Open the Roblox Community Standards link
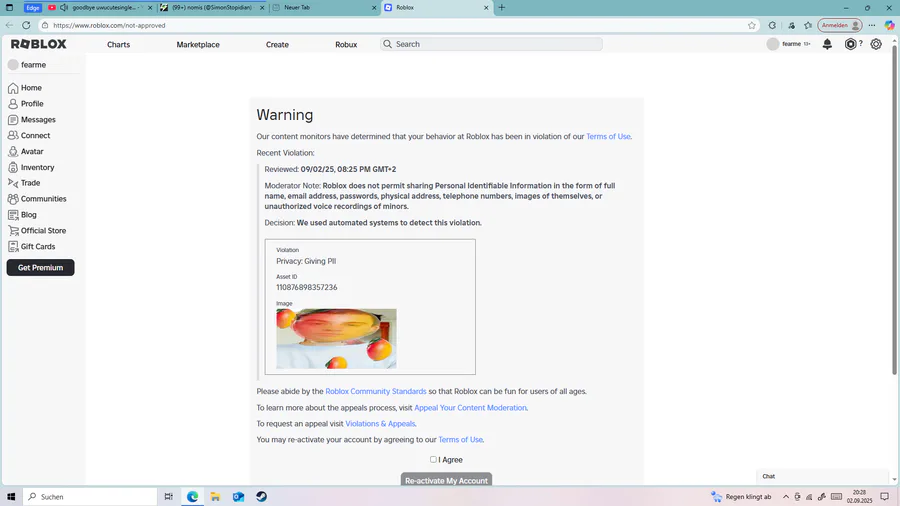Screen dimensions: 900x506 pos(376,391)
